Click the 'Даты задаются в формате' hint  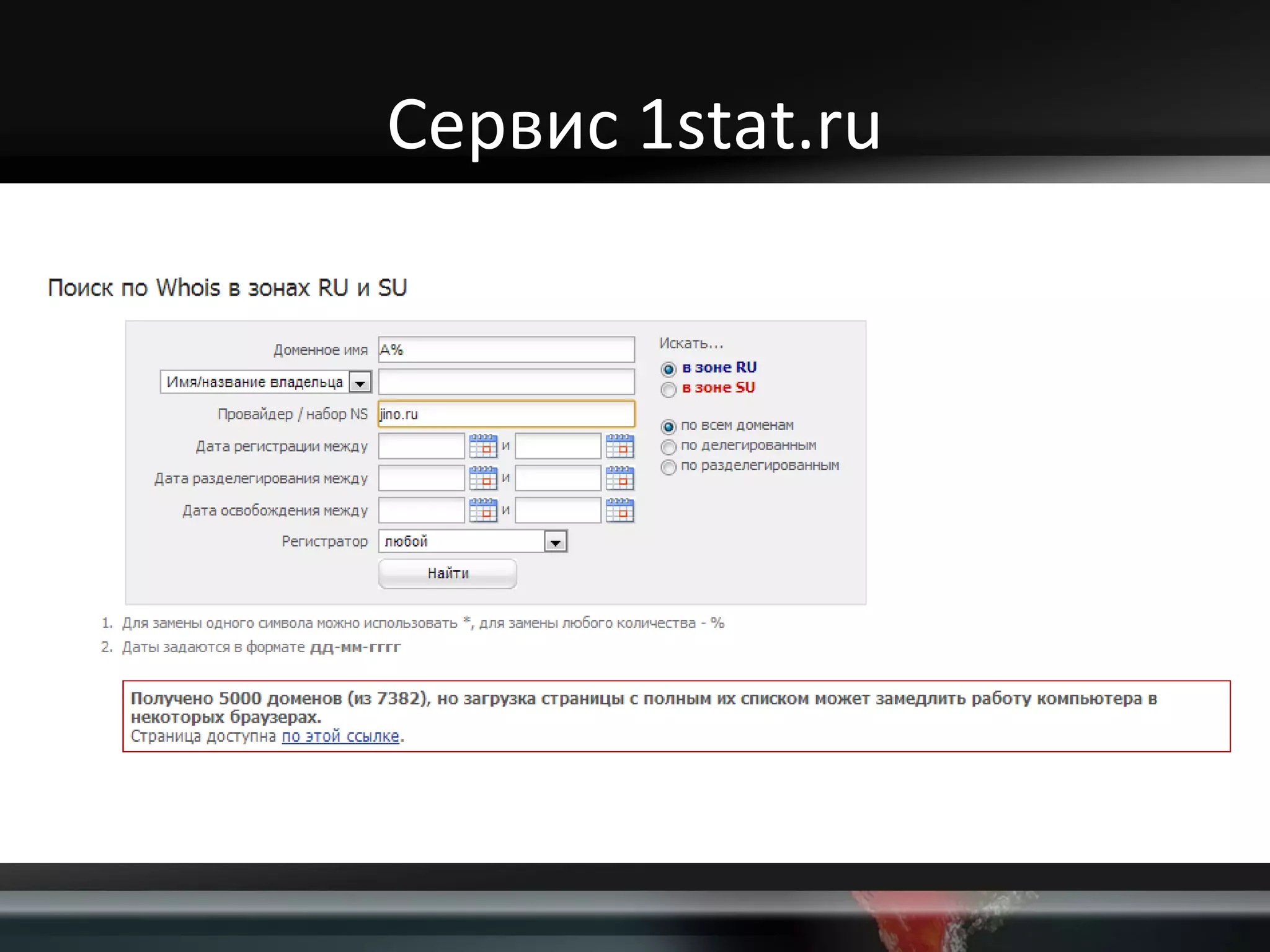tap(261, 647)
